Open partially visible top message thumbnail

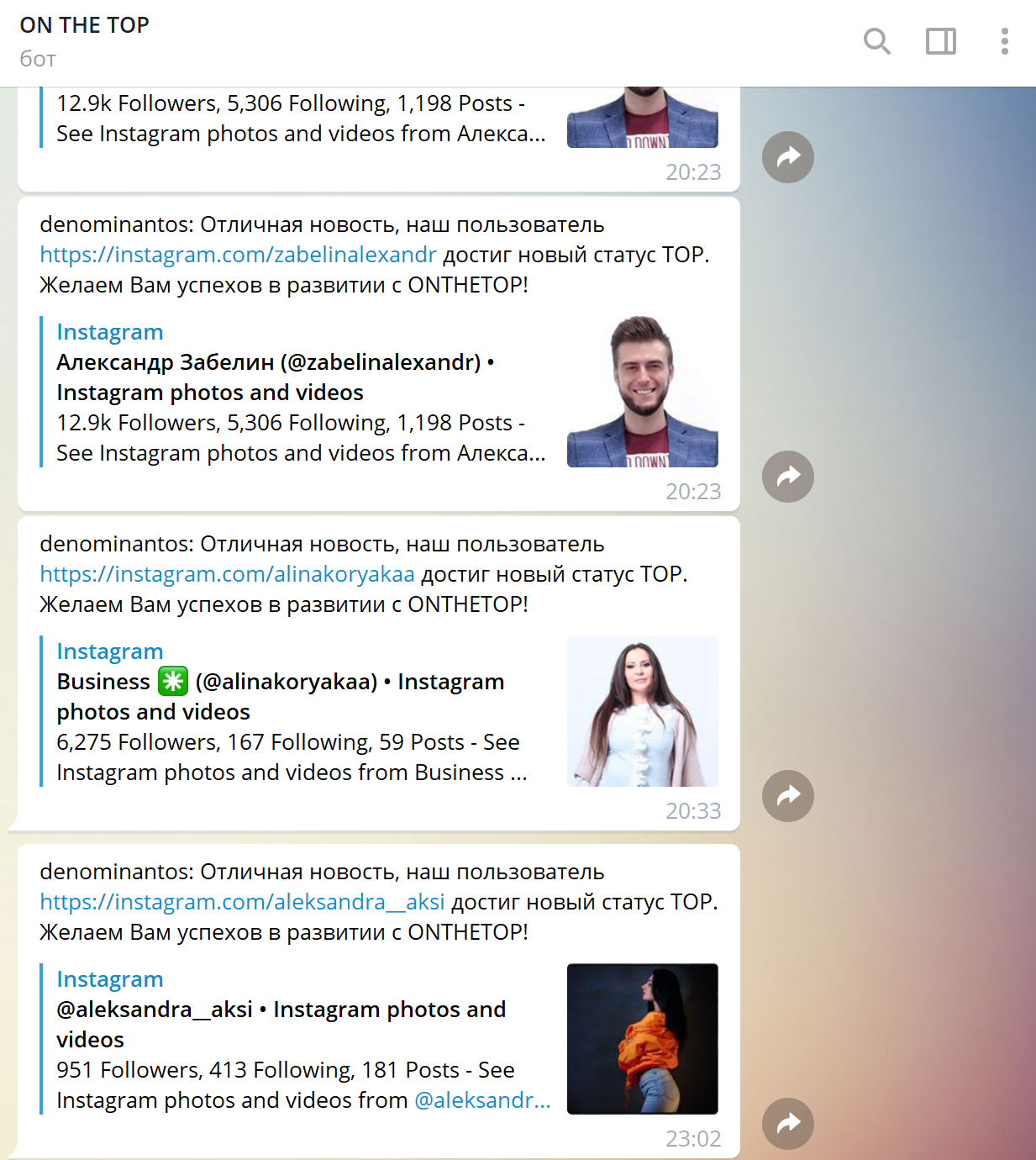click(x=643, y=118)
